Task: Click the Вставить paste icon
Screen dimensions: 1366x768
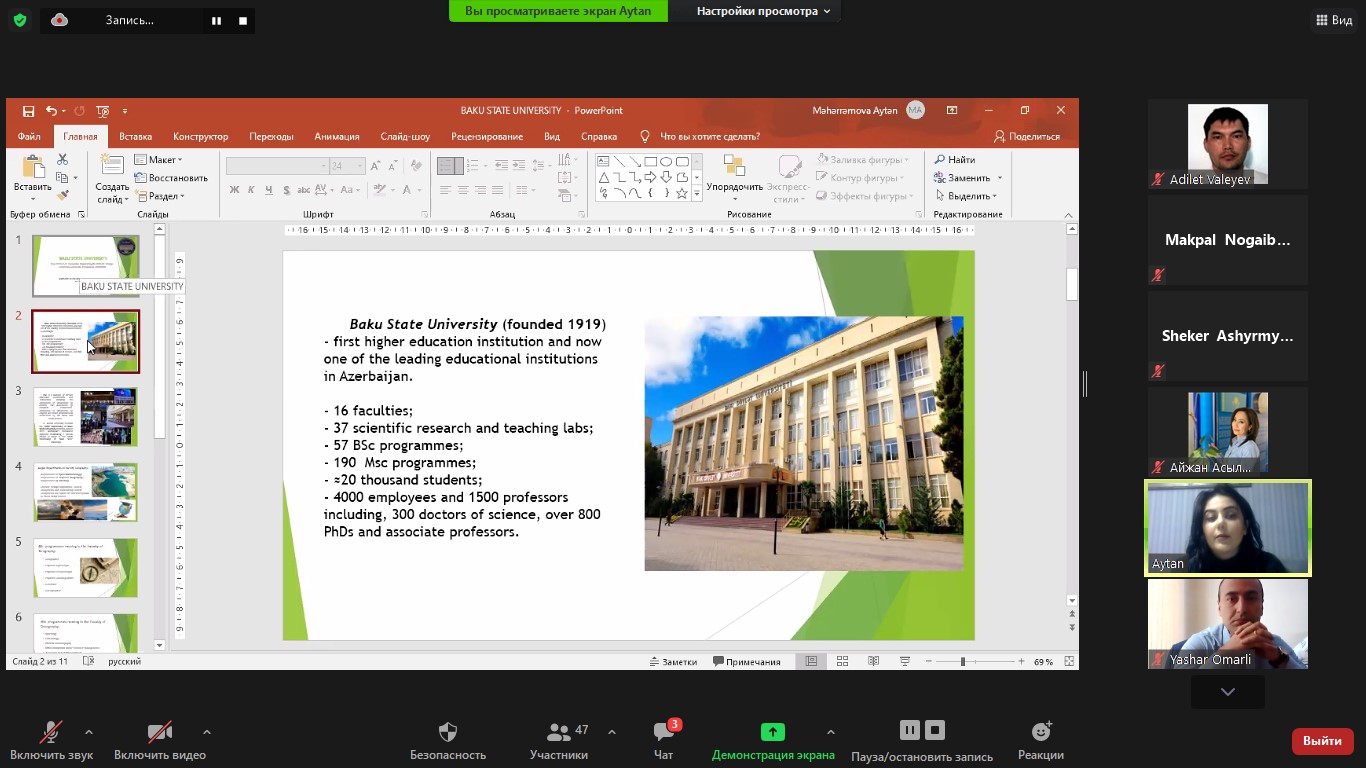Action: (32, 167)
